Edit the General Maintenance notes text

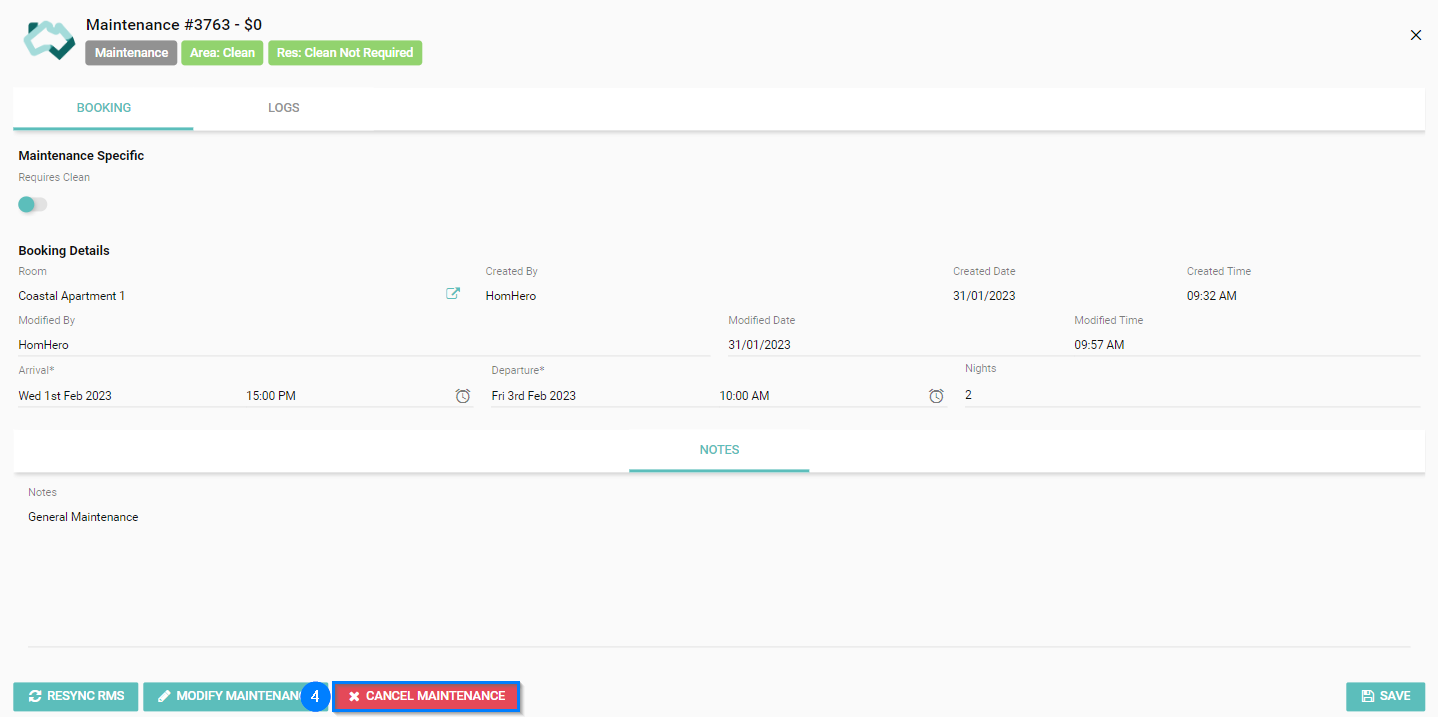[x=83, y=517]
